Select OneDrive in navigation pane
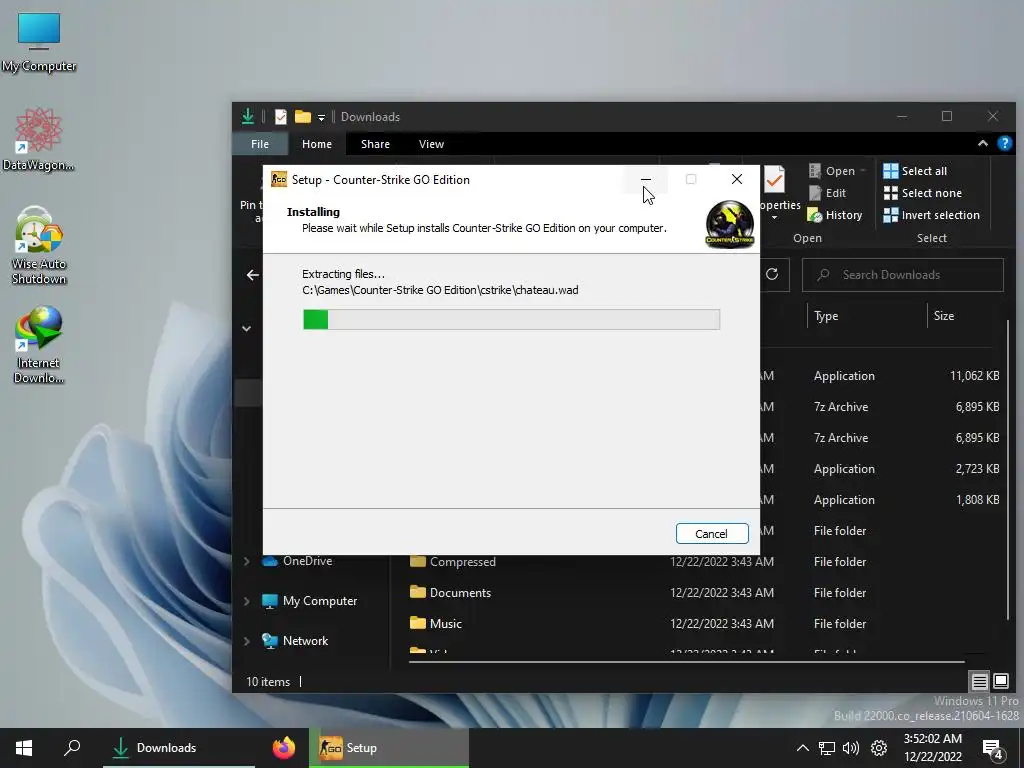This screenshot has height=768, width=1024. (x=297, y=561)
